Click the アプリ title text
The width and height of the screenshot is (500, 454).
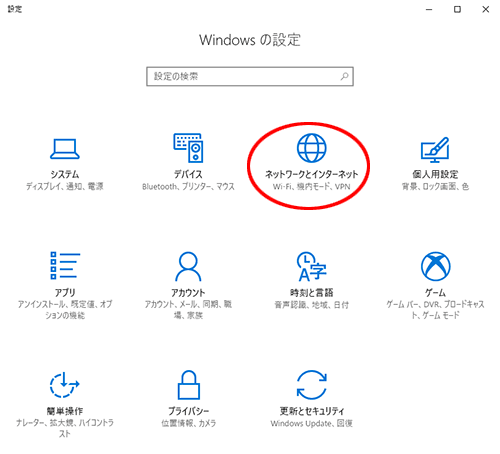pos(65,293)
